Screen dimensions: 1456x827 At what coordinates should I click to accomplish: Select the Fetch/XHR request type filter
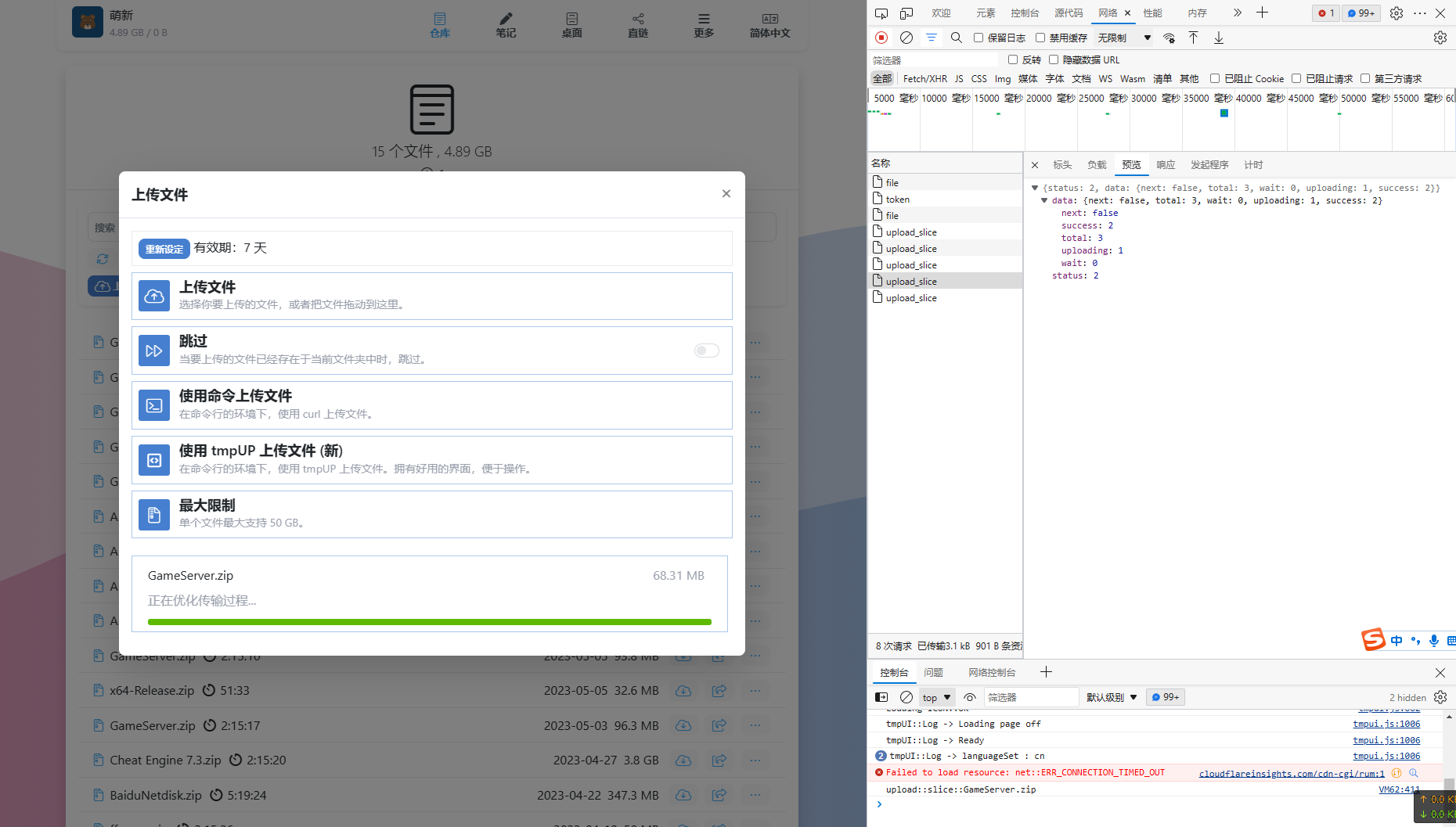[x=924, y=78]
